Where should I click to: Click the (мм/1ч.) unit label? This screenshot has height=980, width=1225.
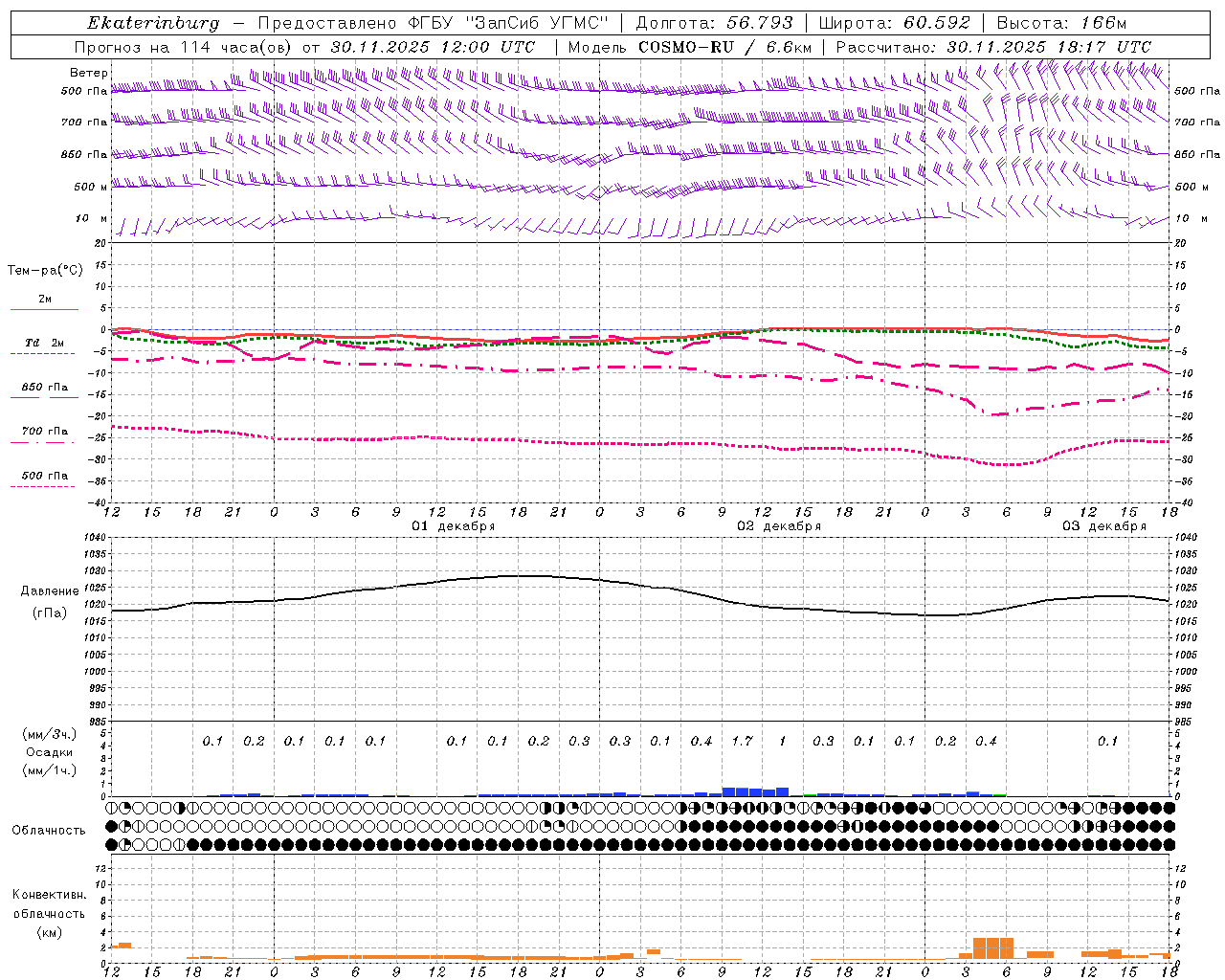coord(50,770)
